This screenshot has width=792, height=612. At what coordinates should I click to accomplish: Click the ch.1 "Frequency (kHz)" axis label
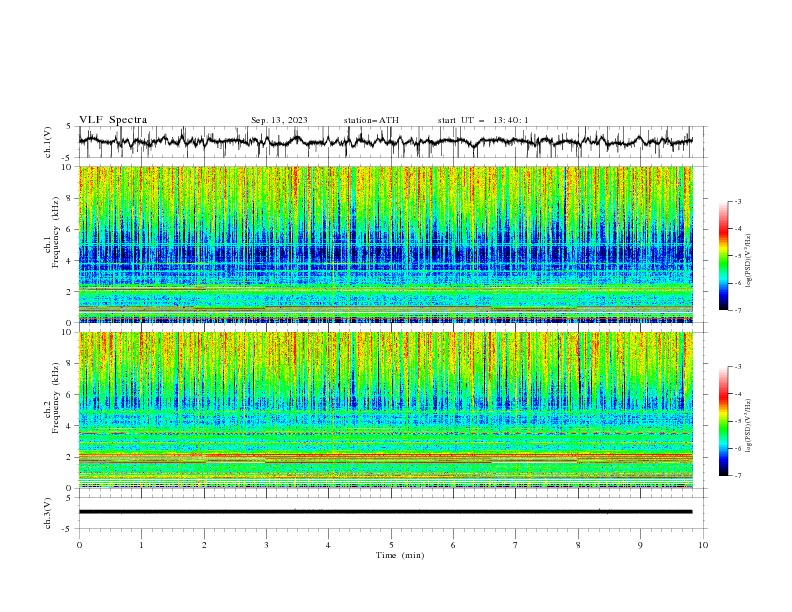(55, 232)
